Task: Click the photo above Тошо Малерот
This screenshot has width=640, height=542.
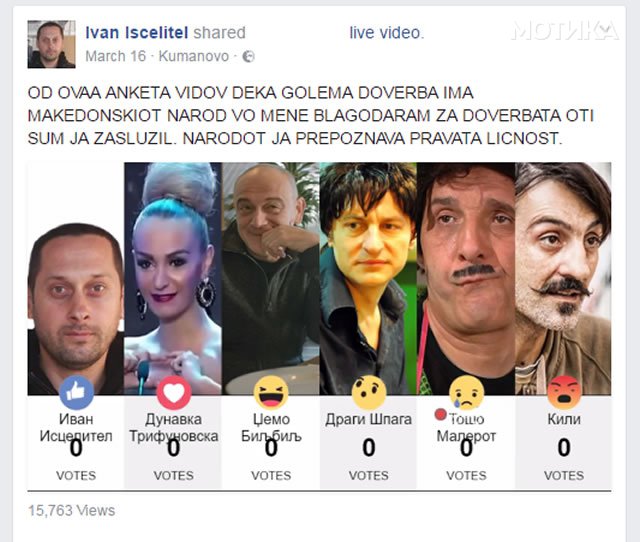Action: pos(466,279)
